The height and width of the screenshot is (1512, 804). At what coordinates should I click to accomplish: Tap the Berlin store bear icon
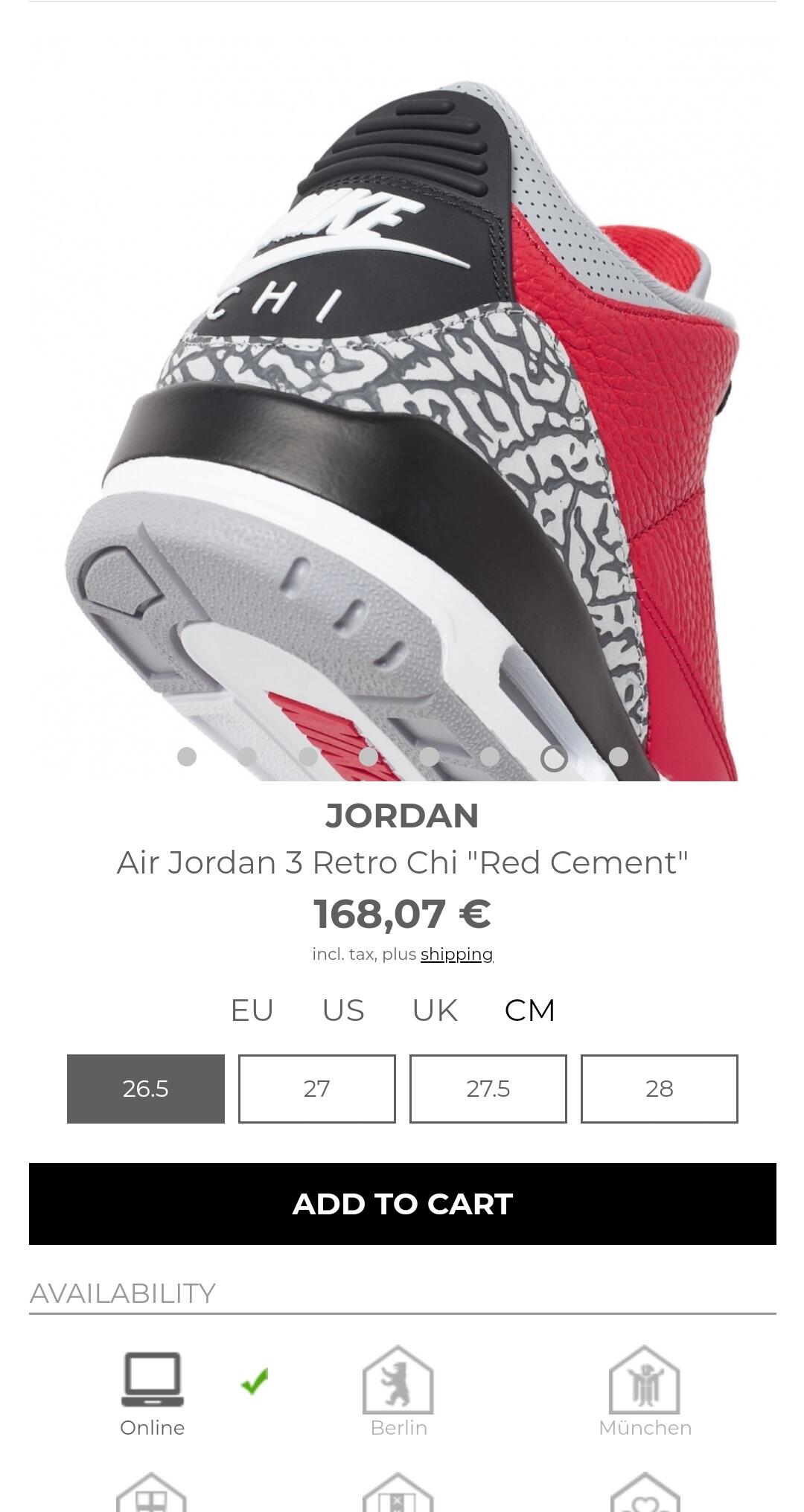click(x=398, y=1380)
